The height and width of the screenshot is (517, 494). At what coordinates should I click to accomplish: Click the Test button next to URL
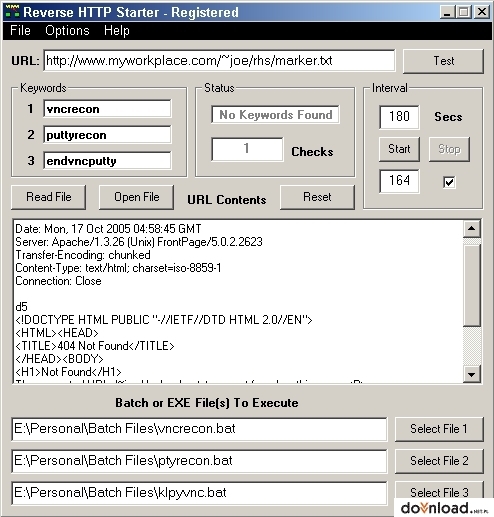coord(443,61)
